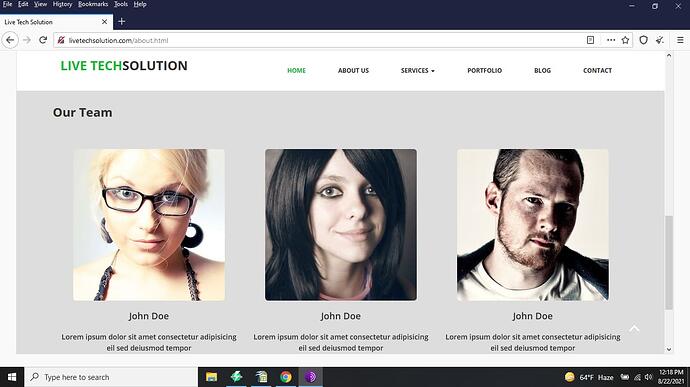Click the extension icon beside the shield
Viewport: 690px width, 387px height.
[660, 40]
